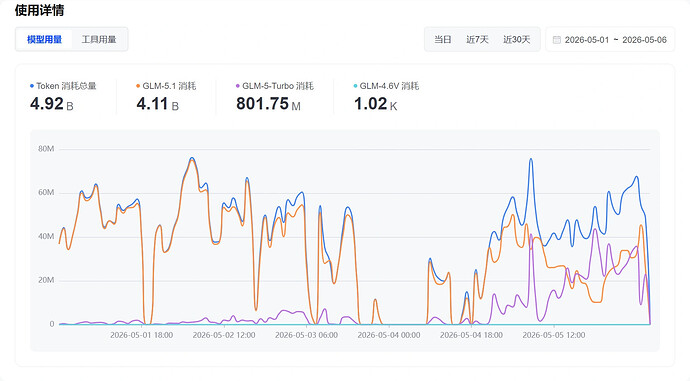Click the 2026-05-04 18:00 axis label
Screen dimensions: 690x381
(x=471, y=335)
